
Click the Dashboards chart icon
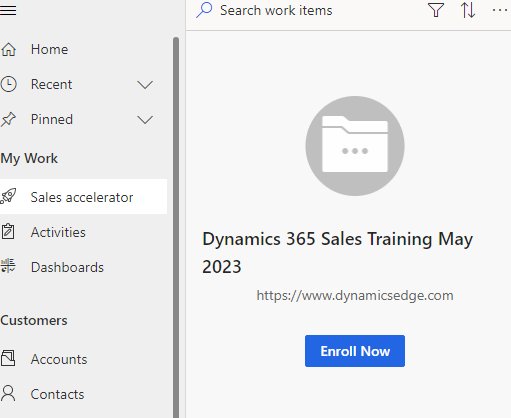(8, 266)
